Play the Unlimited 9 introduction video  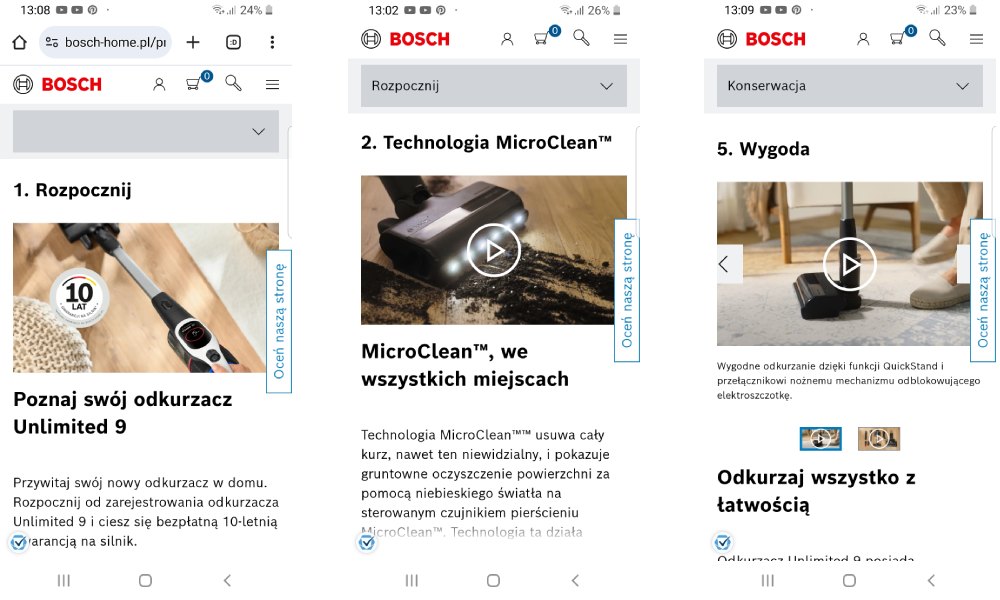pyautogui.click(x=145, y=297)
